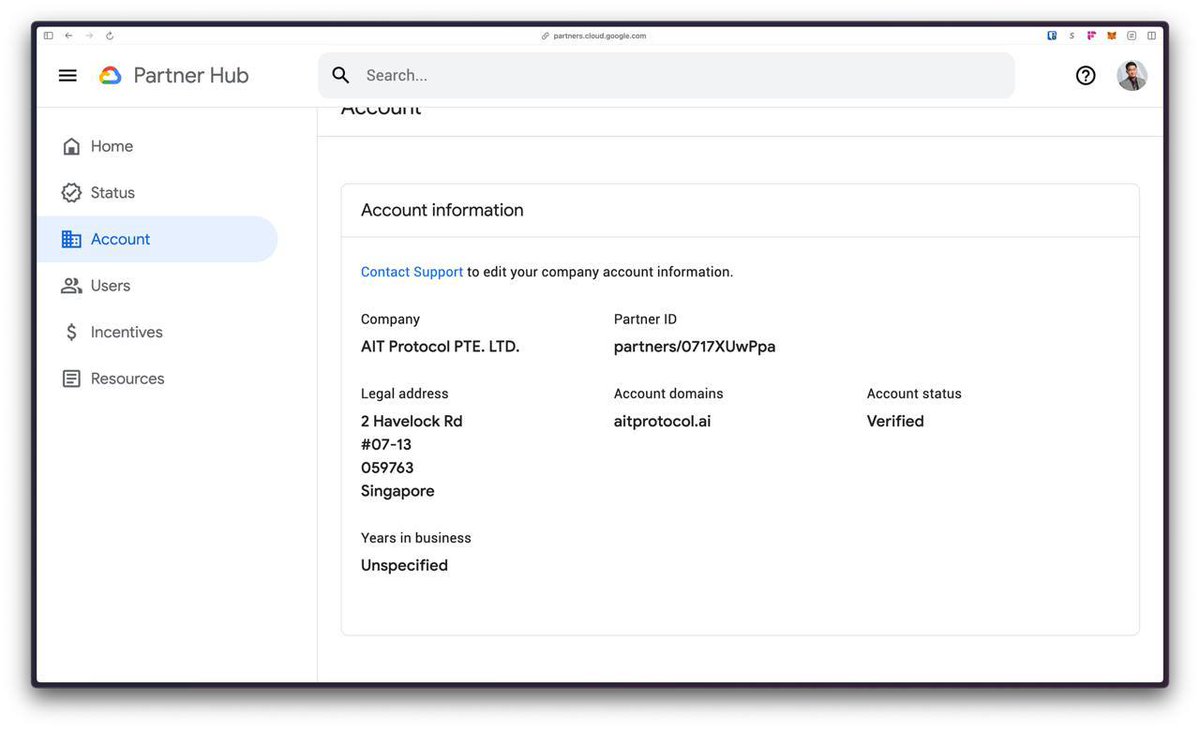Viewport: 1200px width, 729px height.
Task: Open the Contact Support link
Action: tap(411, 271)
